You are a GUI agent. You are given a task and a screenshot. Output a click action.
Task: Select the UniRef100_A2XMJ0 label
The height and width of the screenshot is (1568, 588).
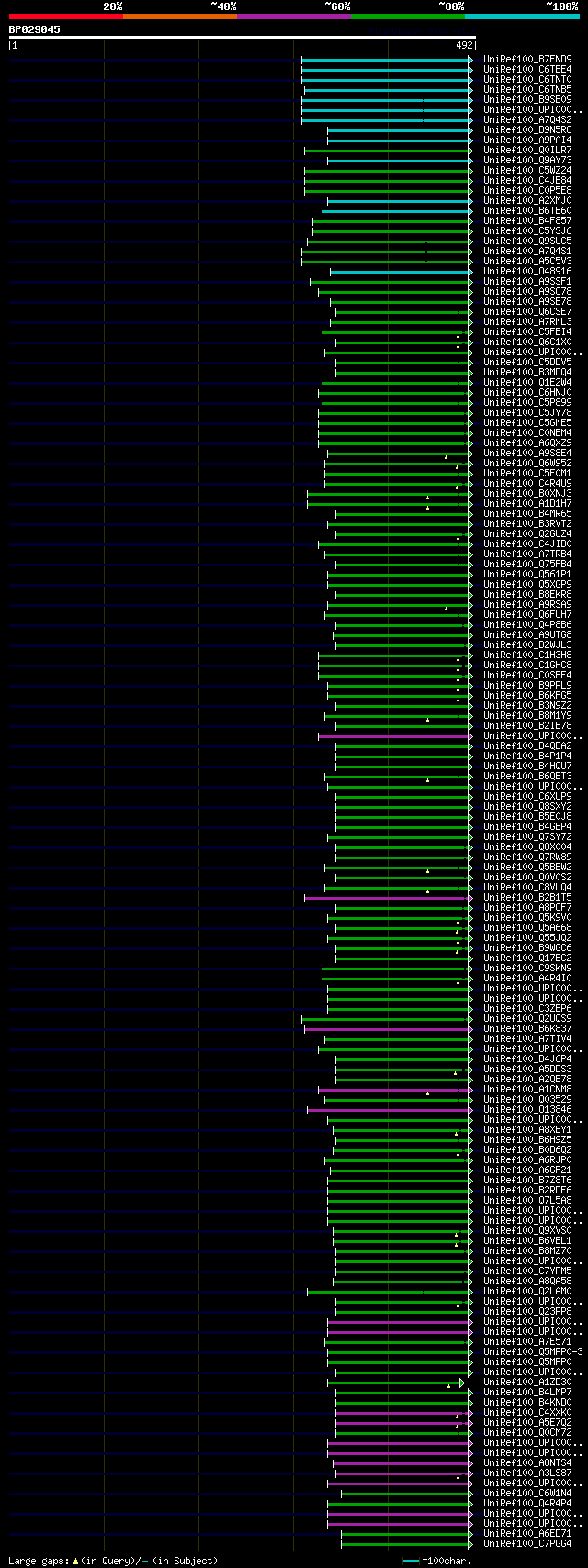coord(527,200)
